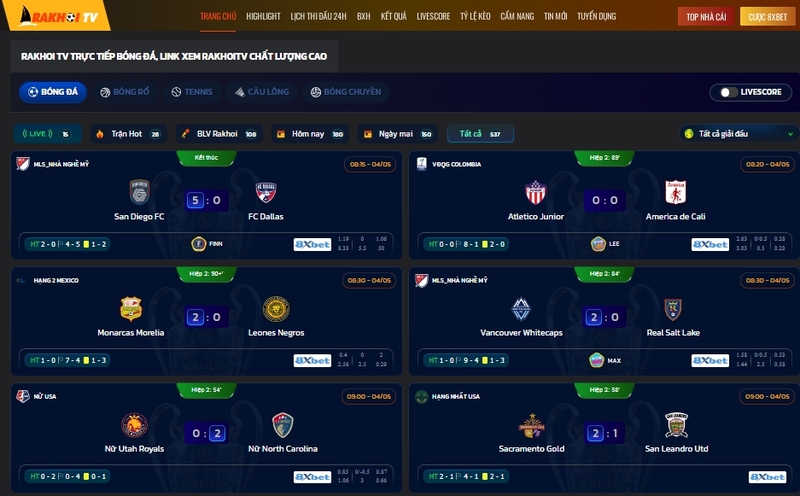This screenshot has height=496, width=800.
Task: Click the Rakhoi TV logo
Action: [57, 15]
